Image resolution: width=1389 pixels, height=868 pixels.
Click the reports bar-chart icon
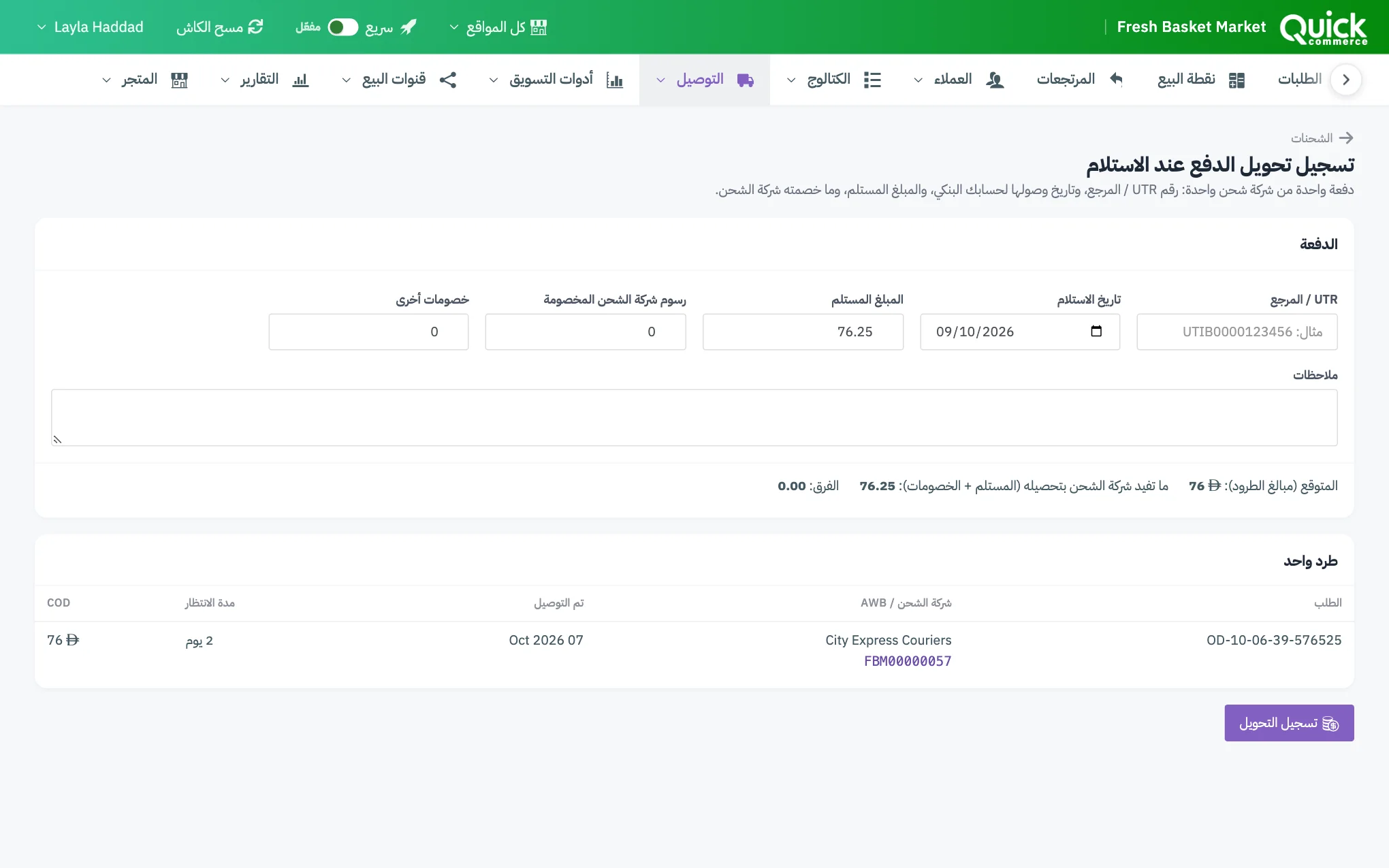pyautogui.click(x=300, y=80)
